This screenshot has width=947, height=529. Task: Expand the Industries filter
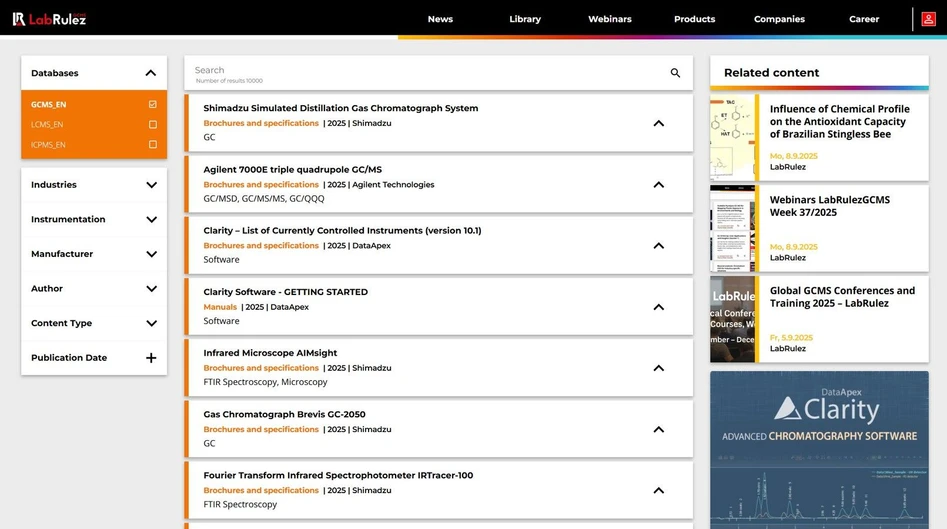click(x=151, y=185)
